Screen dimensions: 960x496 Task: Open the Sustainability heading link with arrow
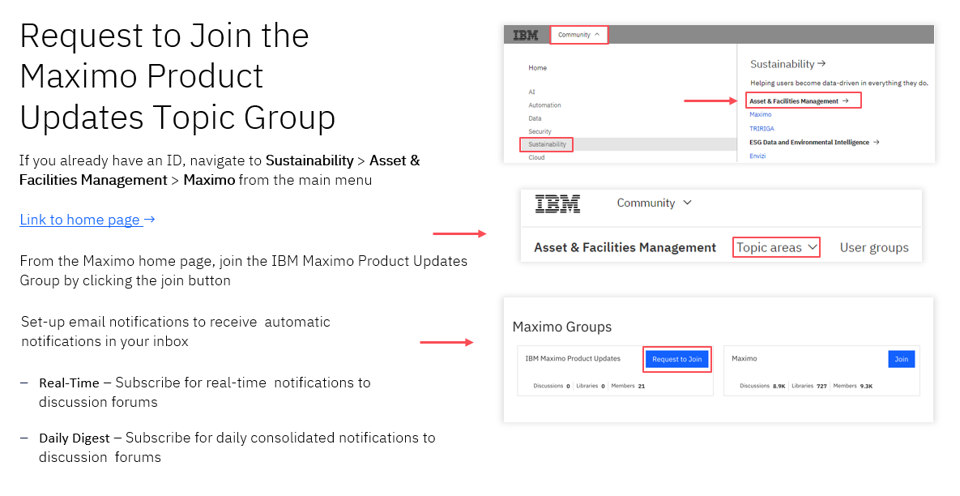coord(788,64)
